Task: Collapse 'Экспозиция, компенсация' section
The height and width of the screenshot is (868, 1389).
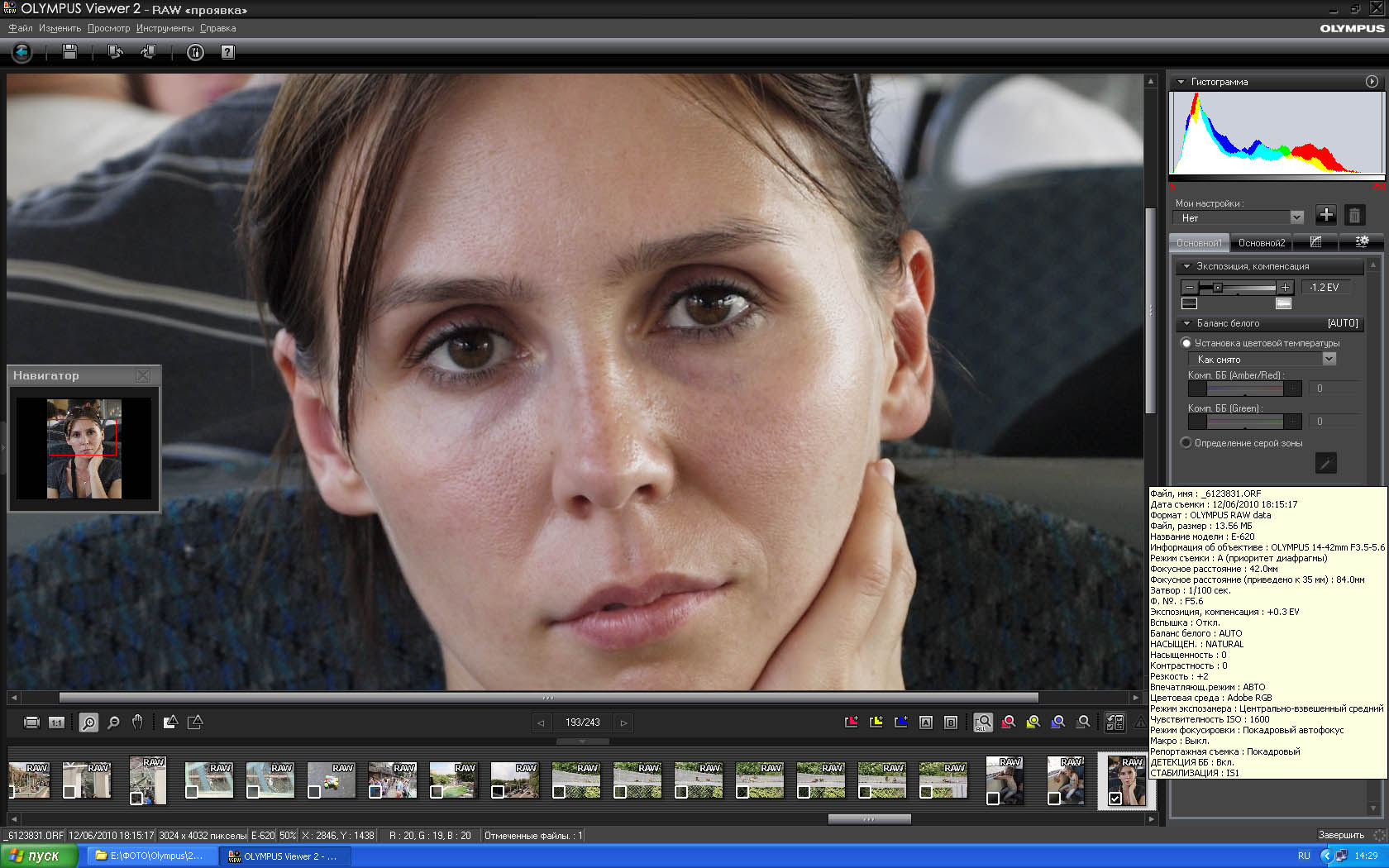Action: 1186,266
